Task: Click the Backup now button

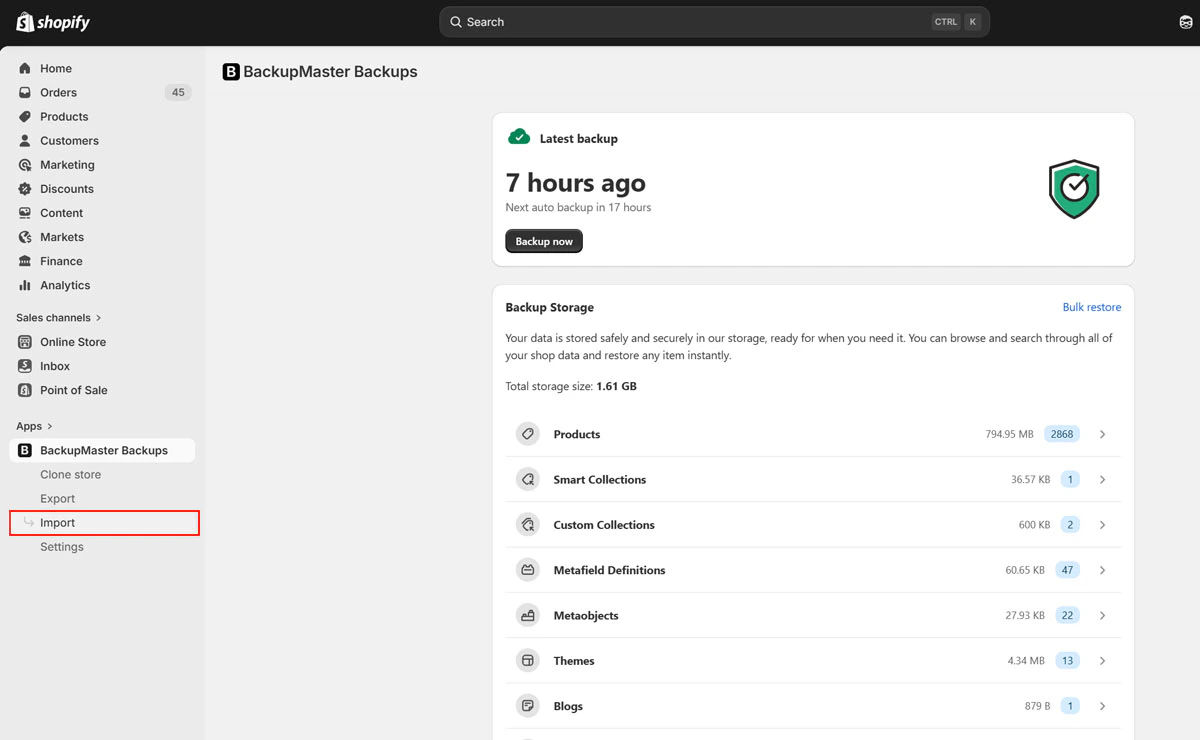Action: pos(543,241)
